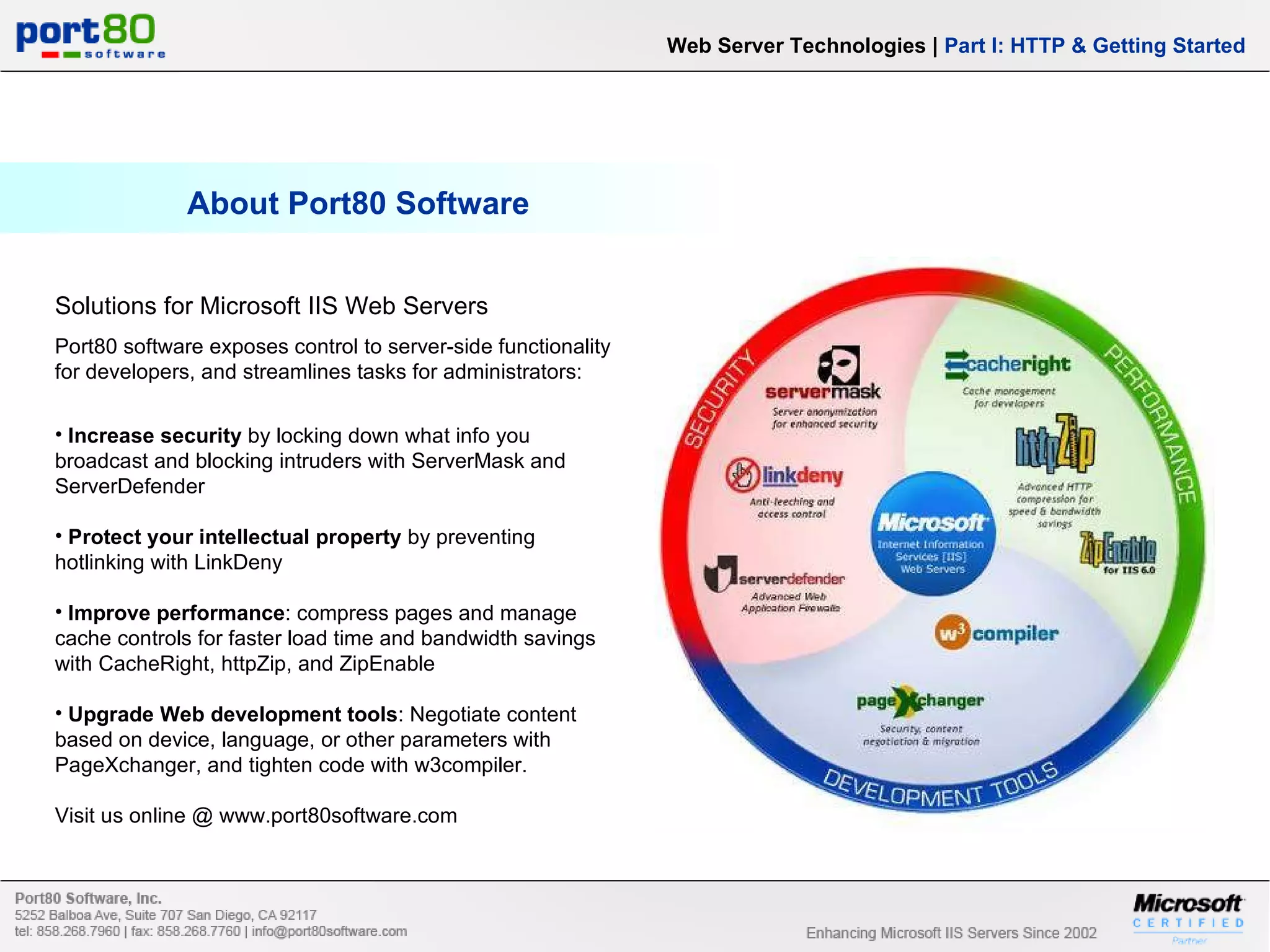Click the PageXchanger logo
The image size is (1270, 952).
coord(920,701)
